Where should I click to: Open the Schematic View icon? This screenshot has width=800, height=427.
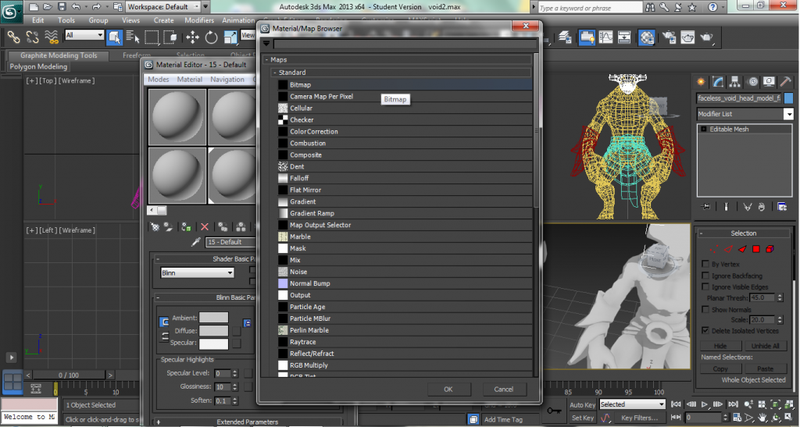tap(624, 37)
